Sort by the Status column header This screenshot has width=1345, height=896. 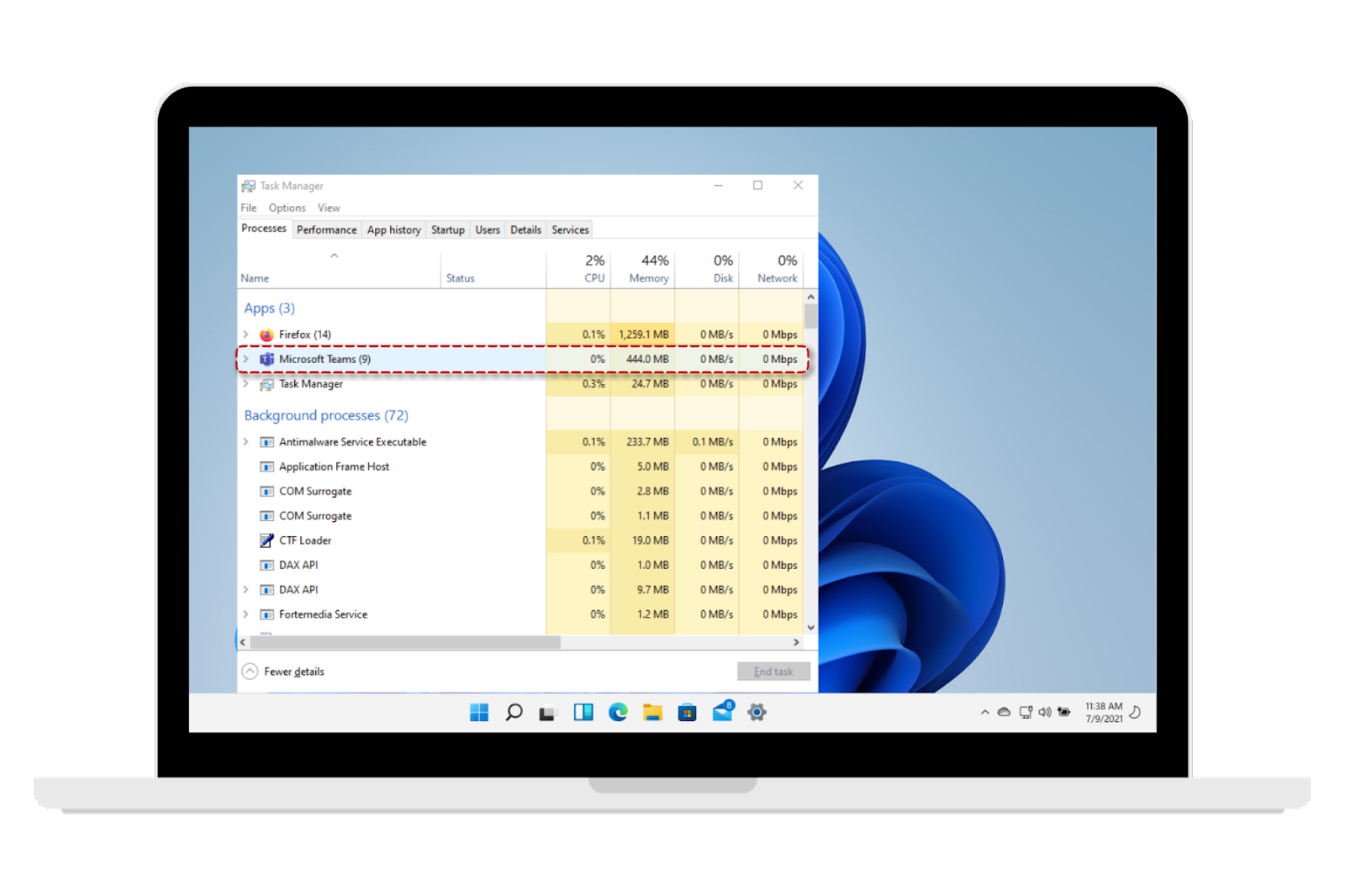coord(493,270)
